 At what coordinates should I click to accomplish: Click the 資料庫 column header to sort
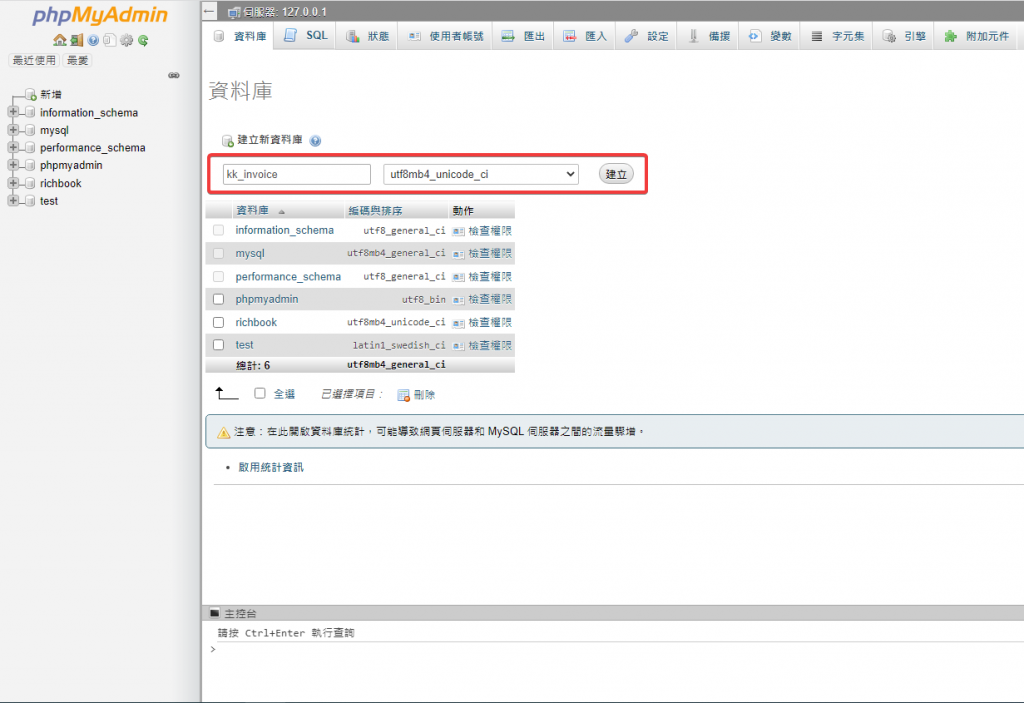252,211
